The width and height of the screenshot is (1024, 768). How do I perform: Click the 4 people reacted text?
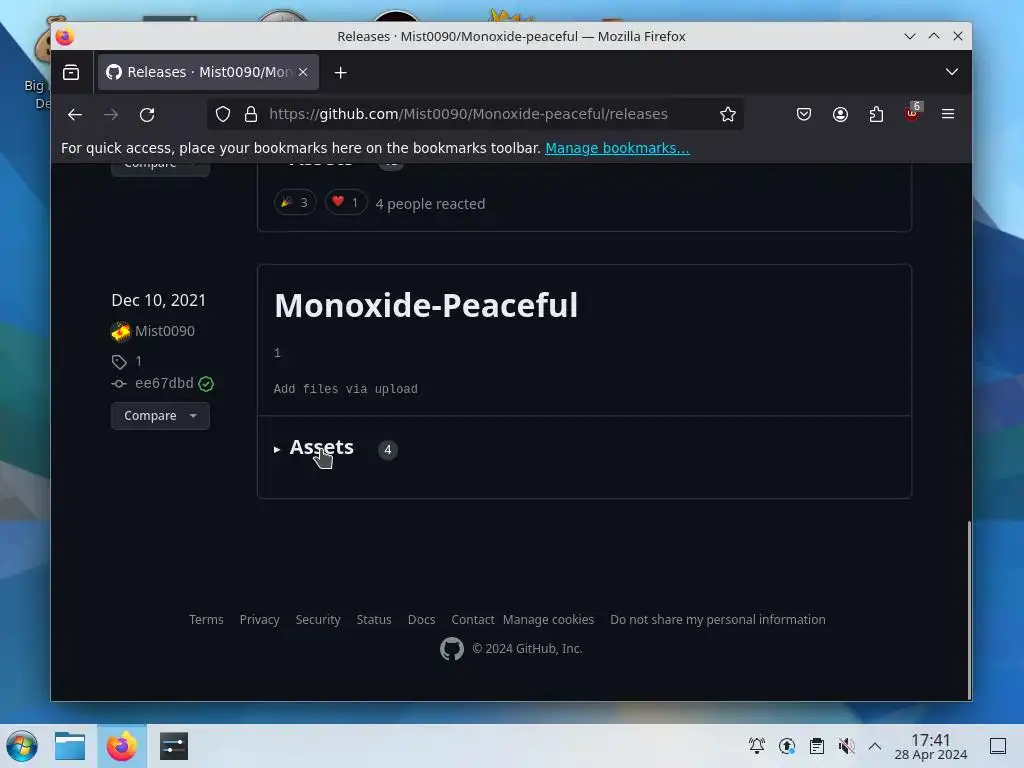430,204
